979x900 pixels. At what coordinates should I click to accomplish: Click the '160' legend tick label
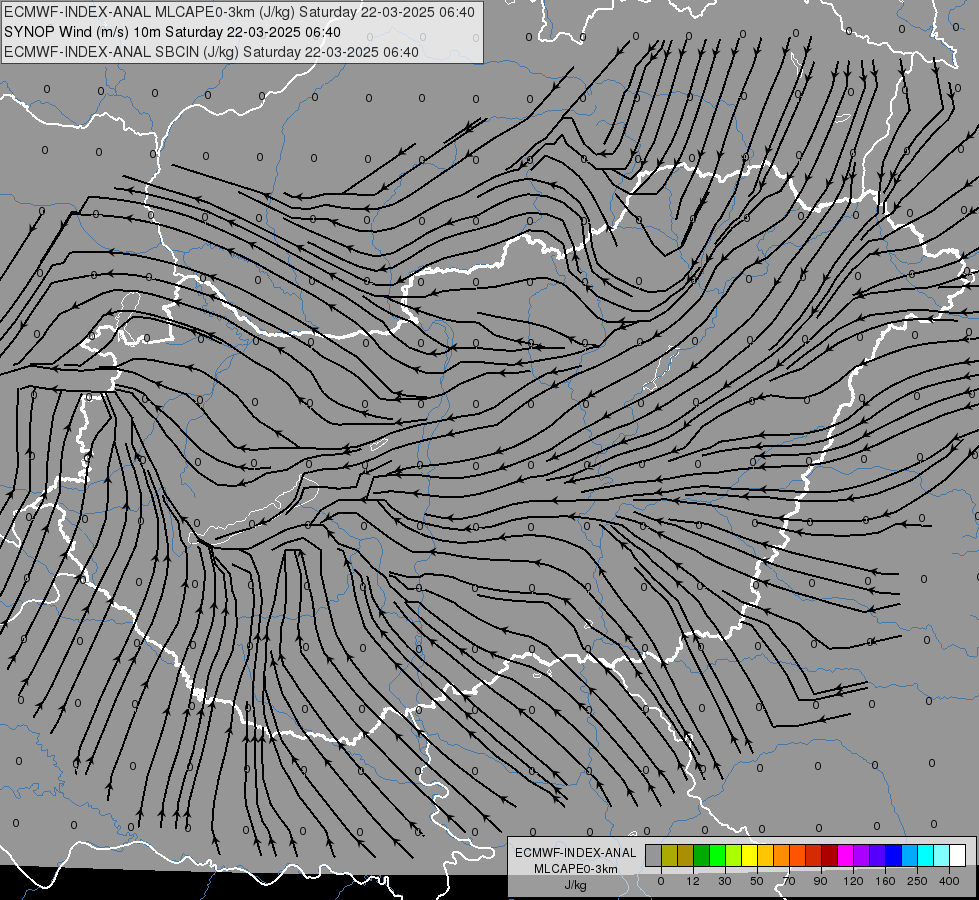coord(885,881)
